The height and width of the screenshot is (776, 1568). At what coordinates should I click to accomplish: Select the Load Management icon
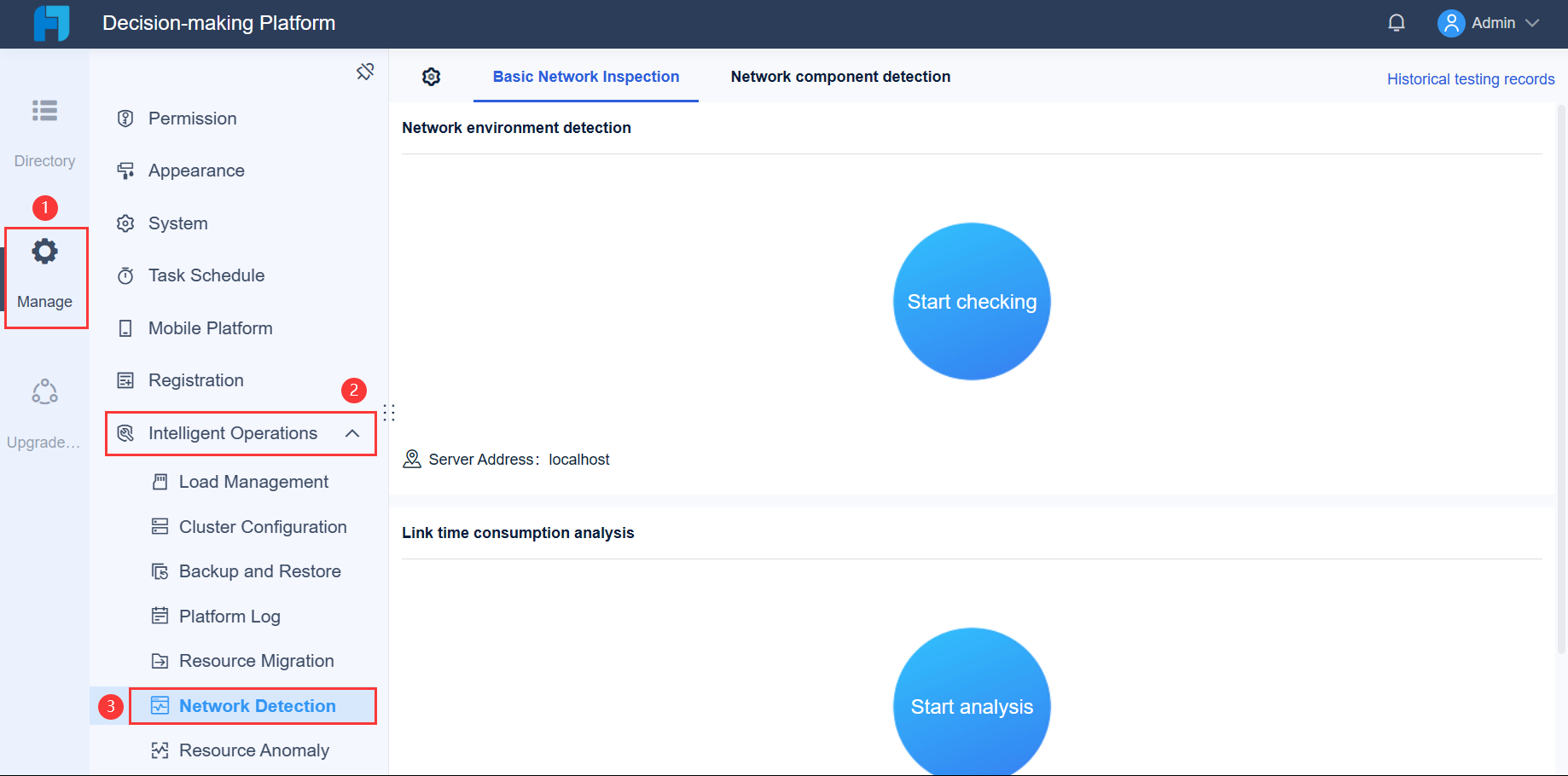[160, 481]
